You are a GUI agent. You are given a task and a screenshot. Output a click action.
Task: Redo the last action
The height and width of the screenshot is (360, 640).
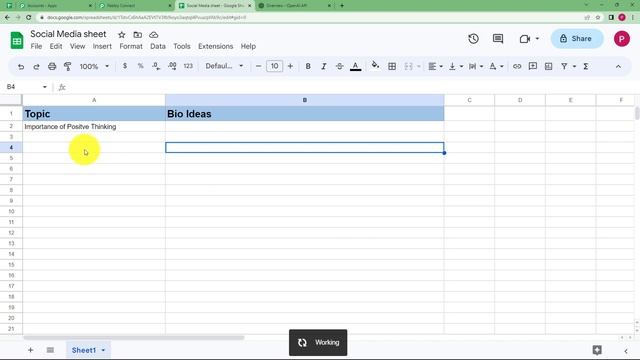point(36,67)
